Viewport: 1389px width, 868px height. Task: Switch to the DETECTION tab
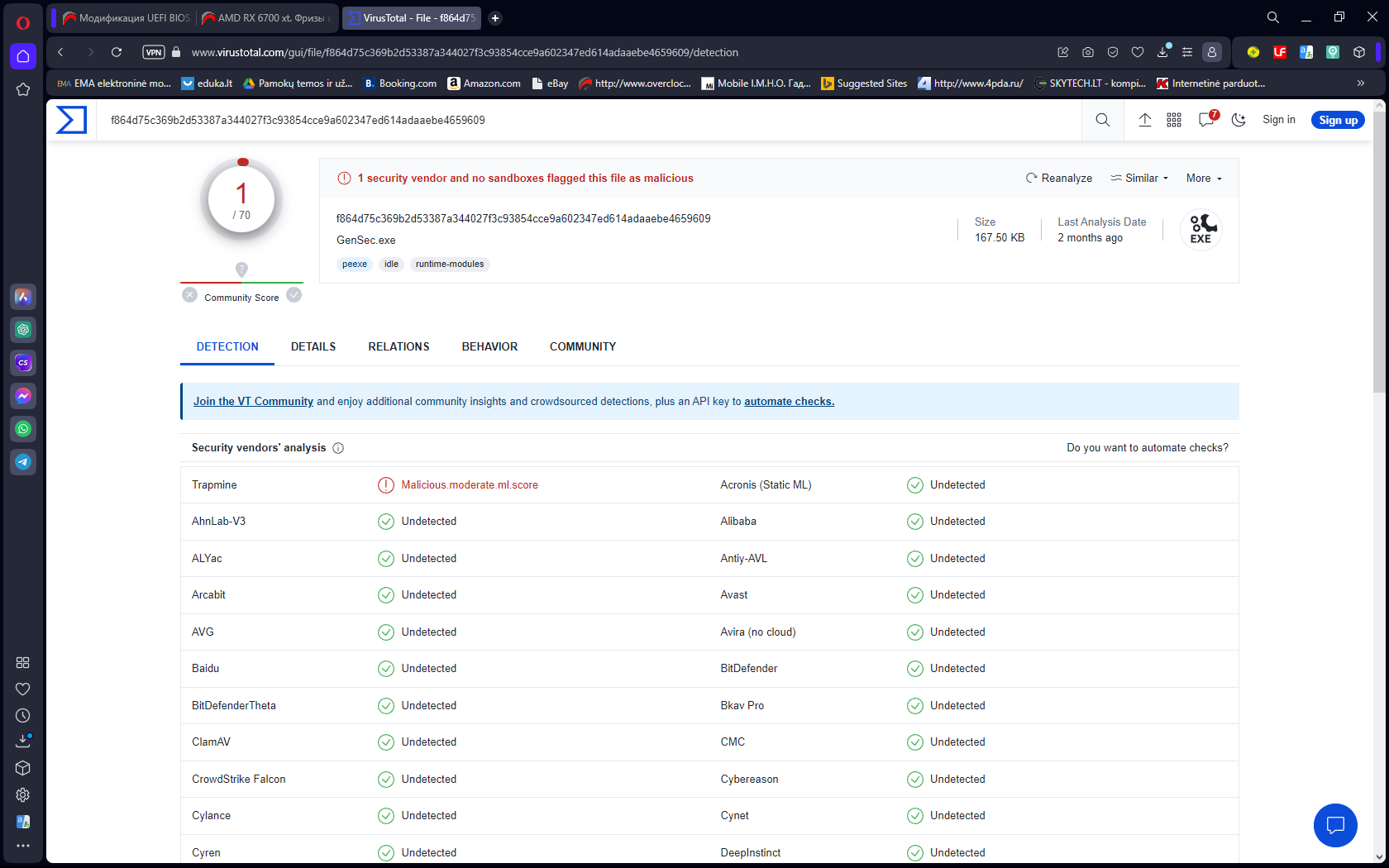point(227,347)
